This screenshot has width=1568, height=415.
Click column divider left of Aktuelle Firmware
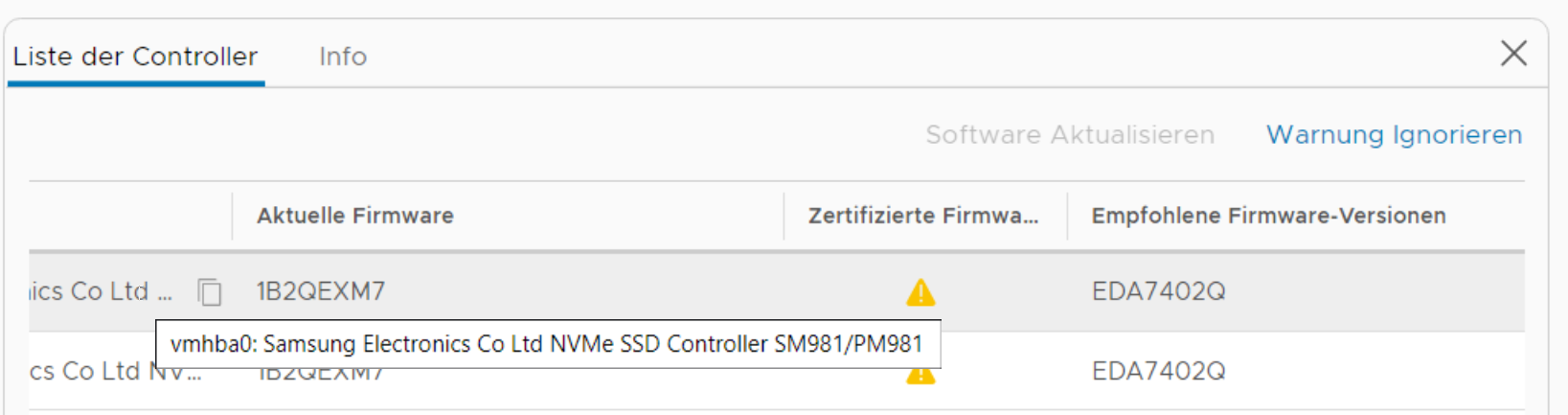pos(233,216)
